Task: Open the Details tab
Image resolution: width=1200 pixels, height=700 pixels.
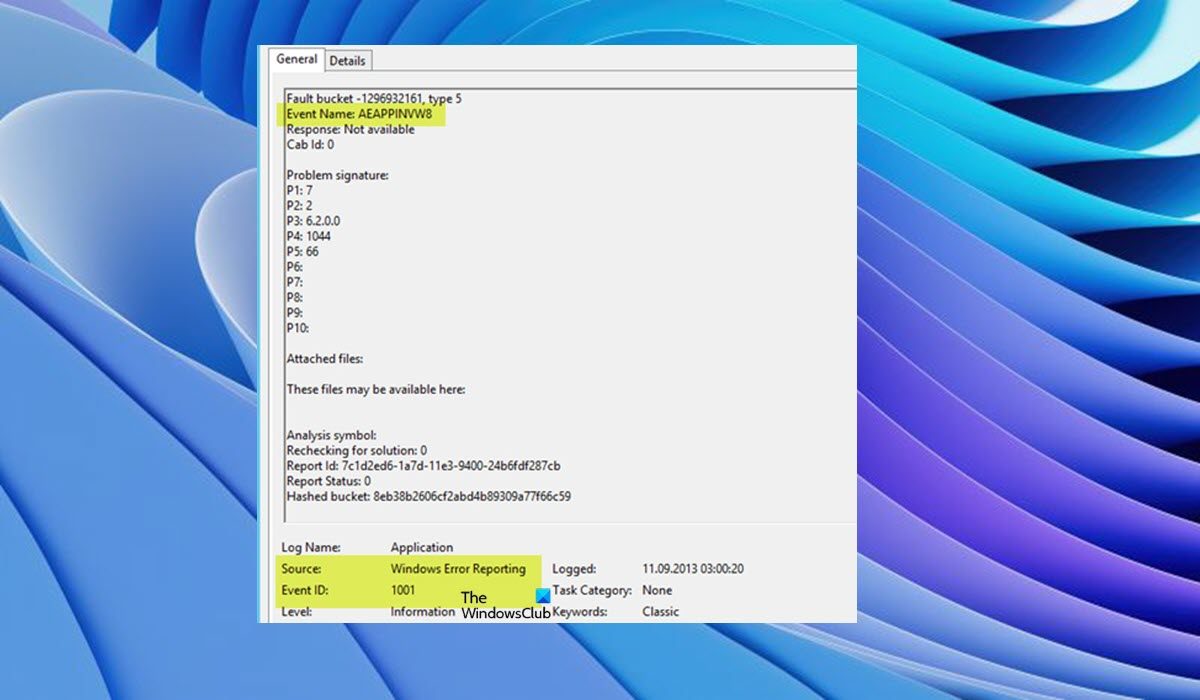Action: coord(348,61)
